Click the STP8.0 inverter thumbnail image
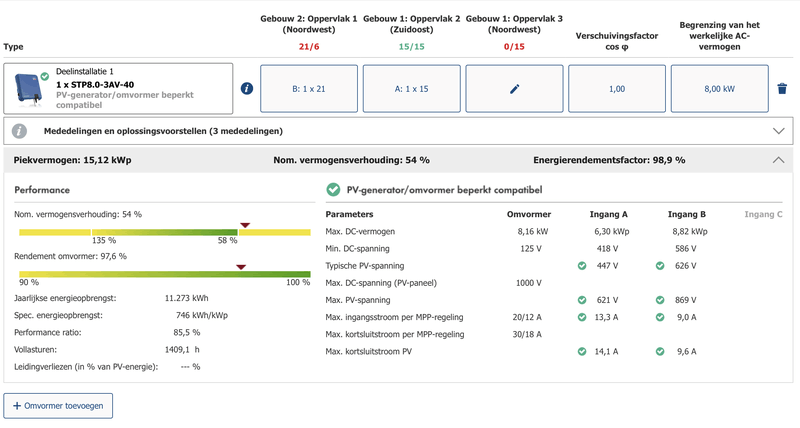 coord(28,89)
